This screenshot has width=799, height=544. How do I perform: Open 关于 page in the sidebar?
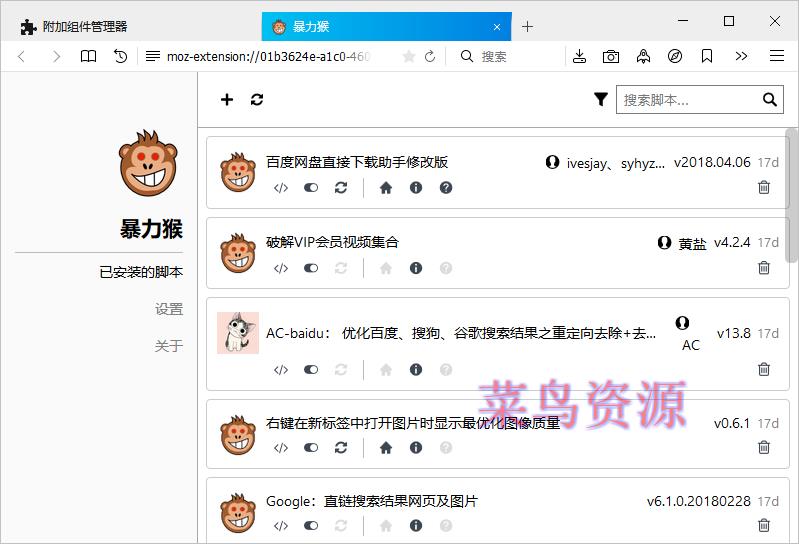[x=169, y=346]
